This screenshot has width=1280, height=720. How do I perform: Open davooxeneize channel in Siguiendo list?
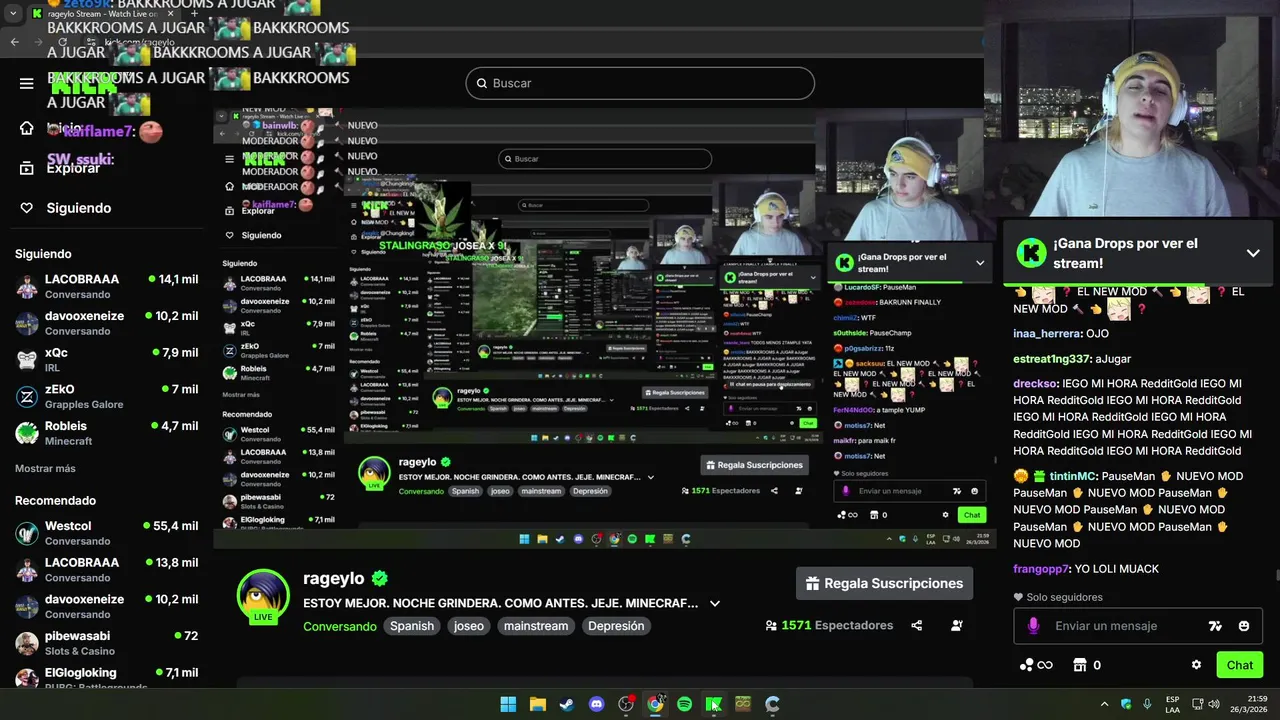click(x=107, y=323)
